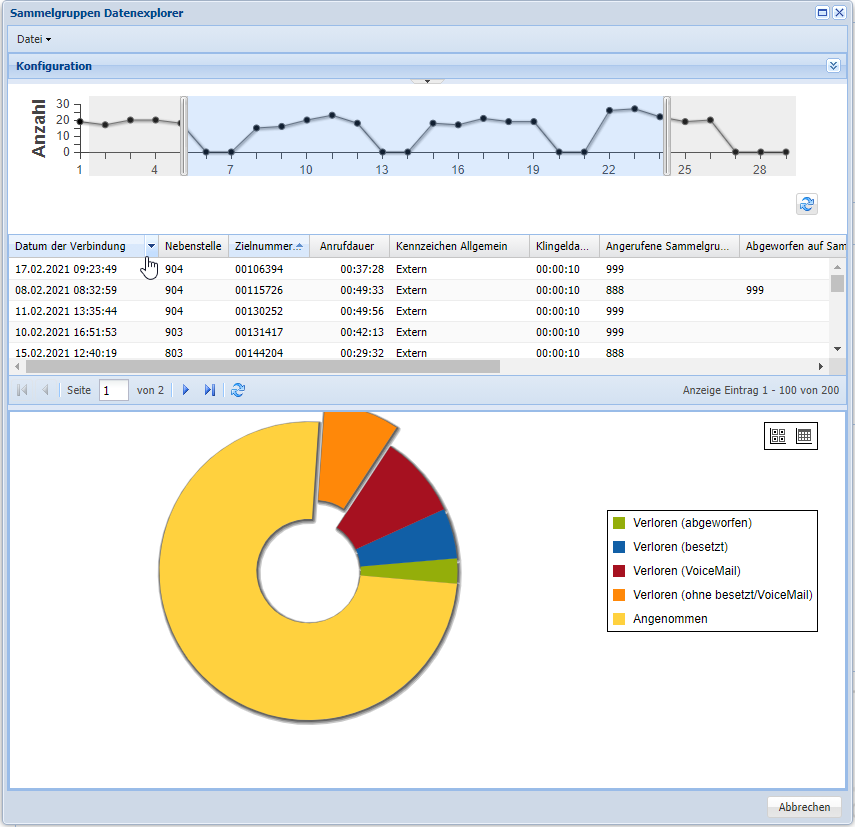The image size is (855, 827).
Task: Open the Datei menu
Action: click(34, 39)
